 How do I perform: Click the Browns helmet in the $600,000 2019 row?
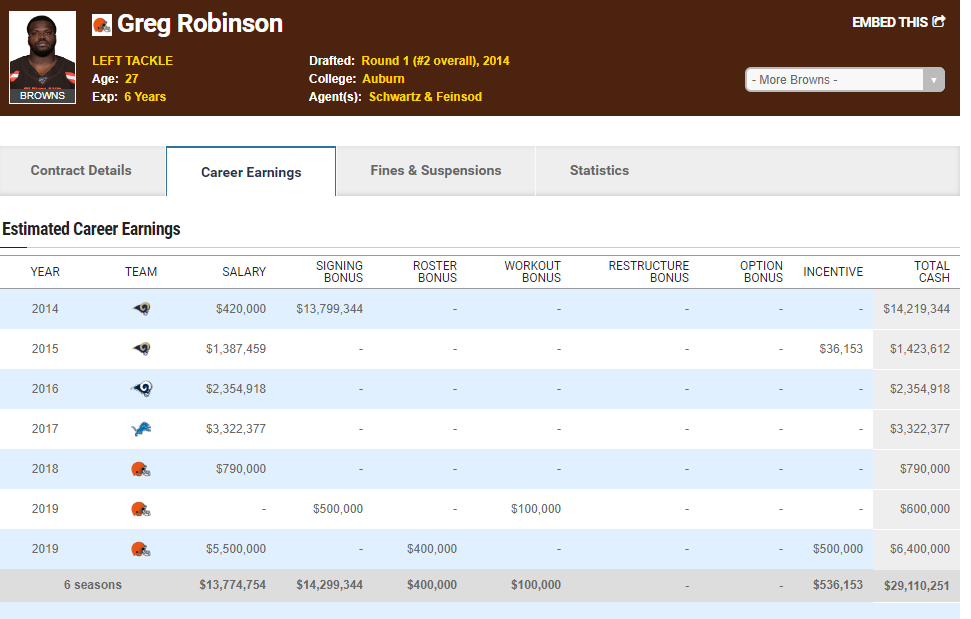point(141,509)
